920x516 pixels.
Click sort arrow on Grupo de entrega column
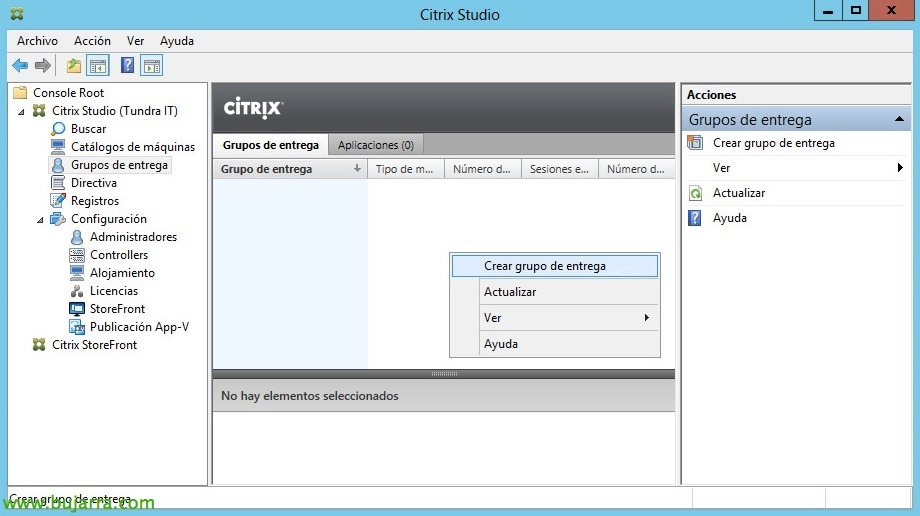pyautogui.click(x=357, y=169)
